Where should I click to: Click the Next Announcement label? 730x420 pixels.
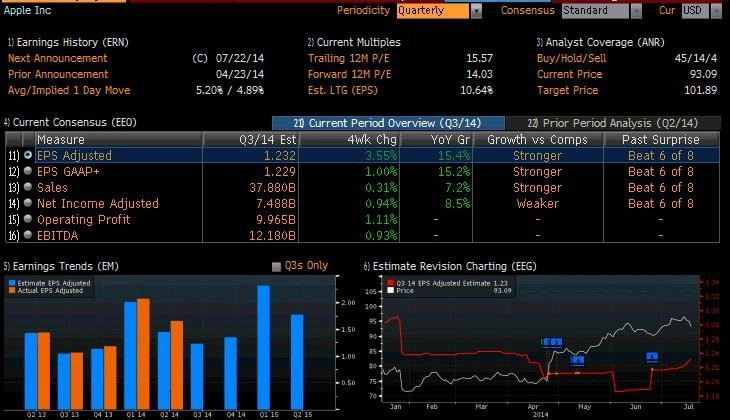click(x=57, y=59)
